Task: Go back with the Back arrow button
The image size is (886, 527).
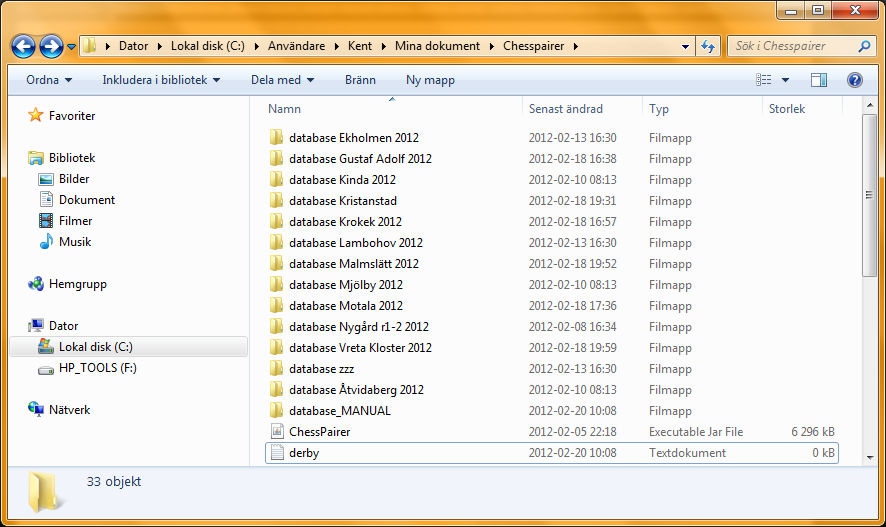Action: tap(23, 46)
